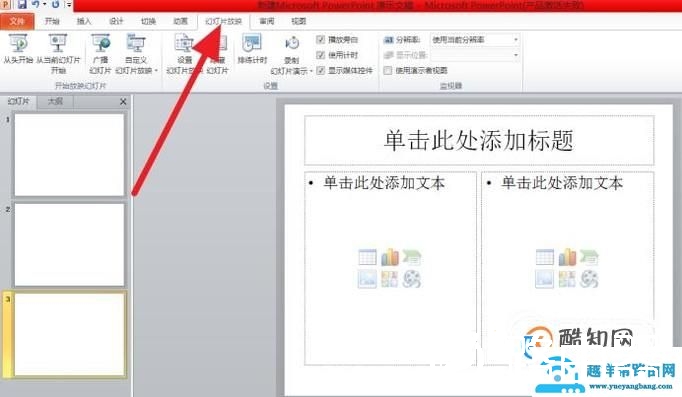Switch to the 开始 ribbon tab

click(x=52, y=21)
